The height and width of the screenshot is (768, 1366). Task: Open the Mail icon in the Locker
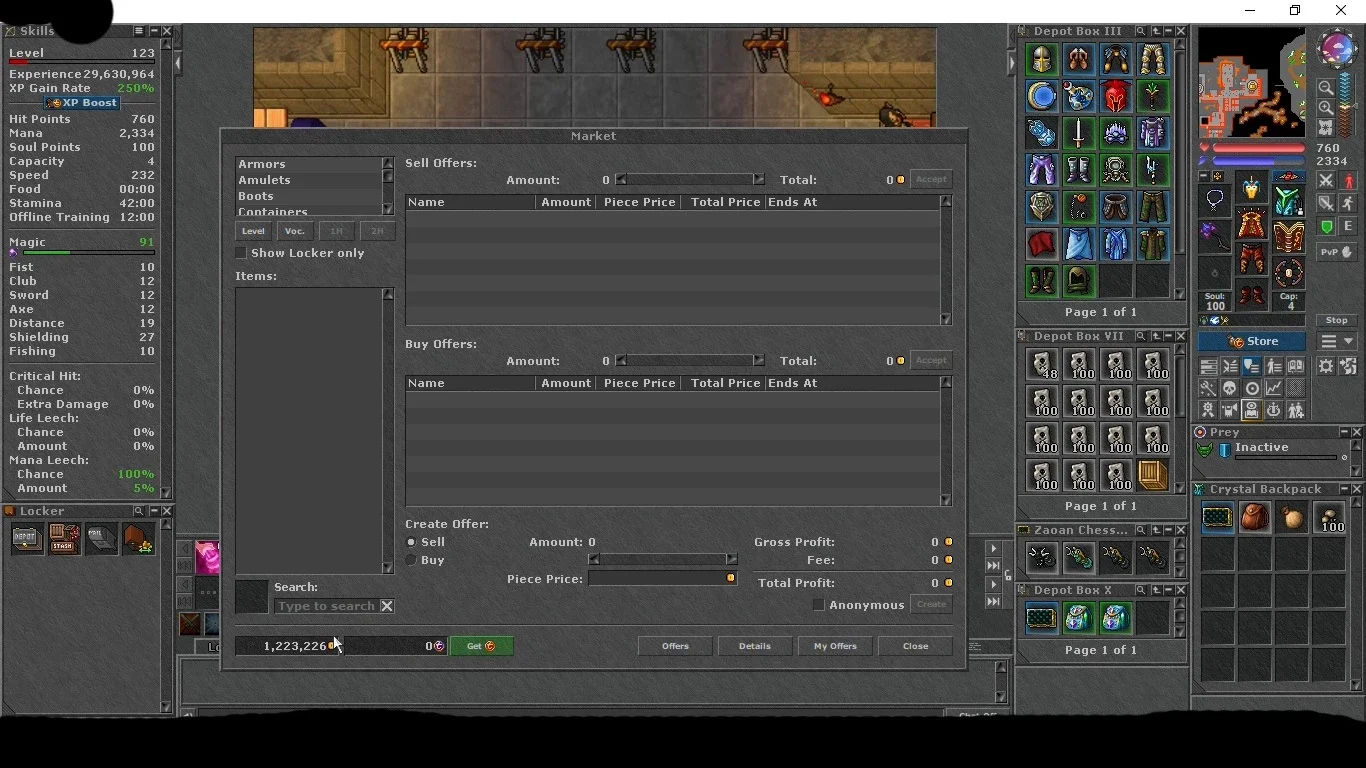(x=101, y=539)
